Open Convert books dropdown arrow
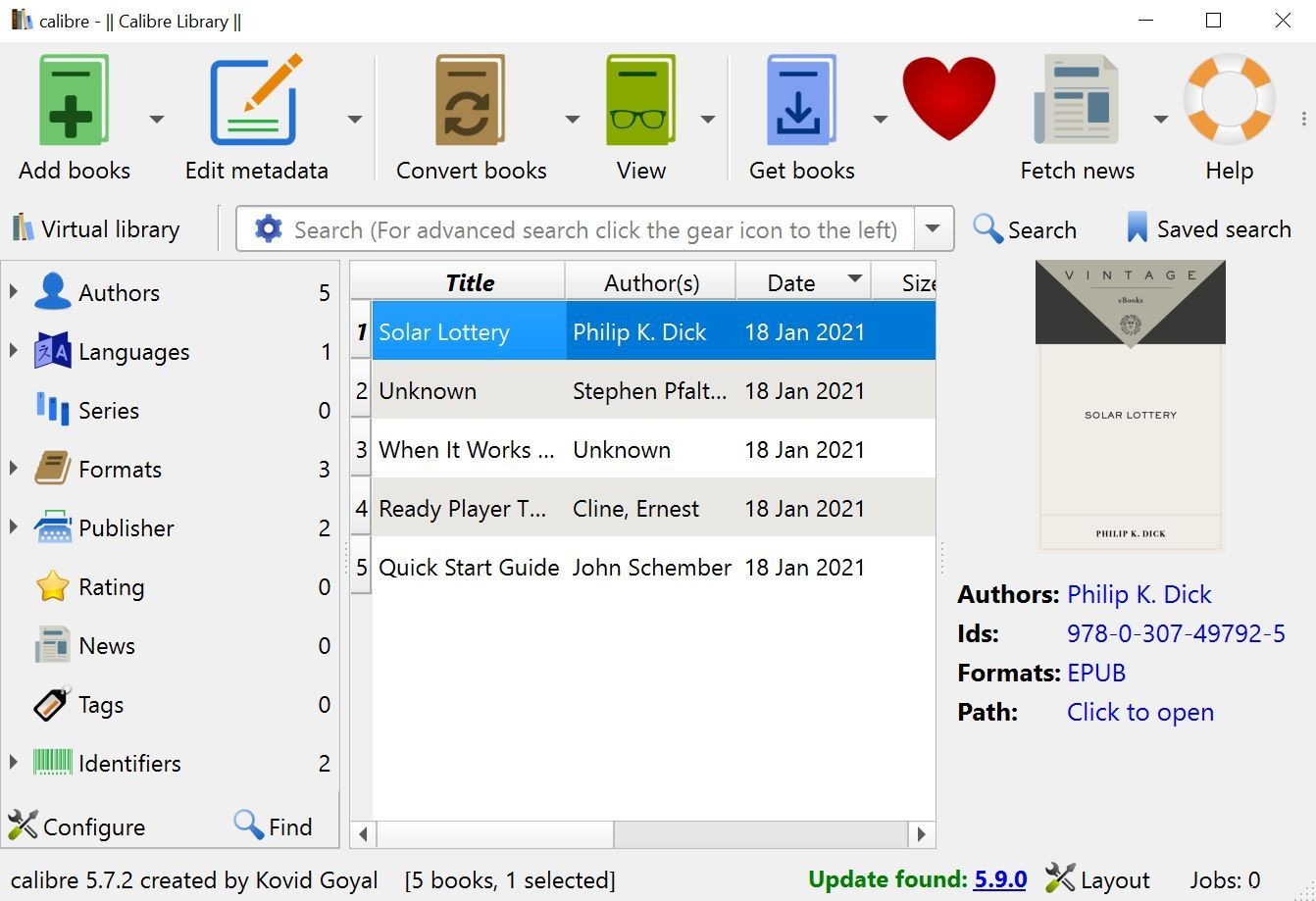The width and height of the screenshot is (1316, 901). click(x=573, y=119)
